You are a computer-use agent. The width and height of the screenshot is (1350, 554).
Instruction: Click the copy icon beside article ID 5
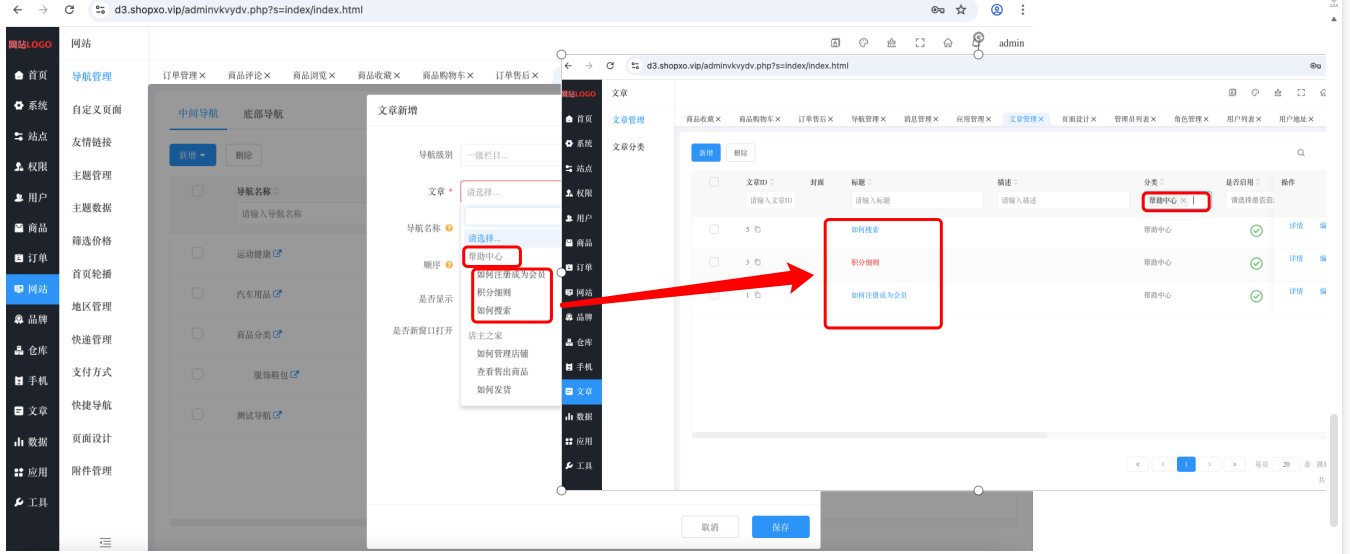coord(758,230)
